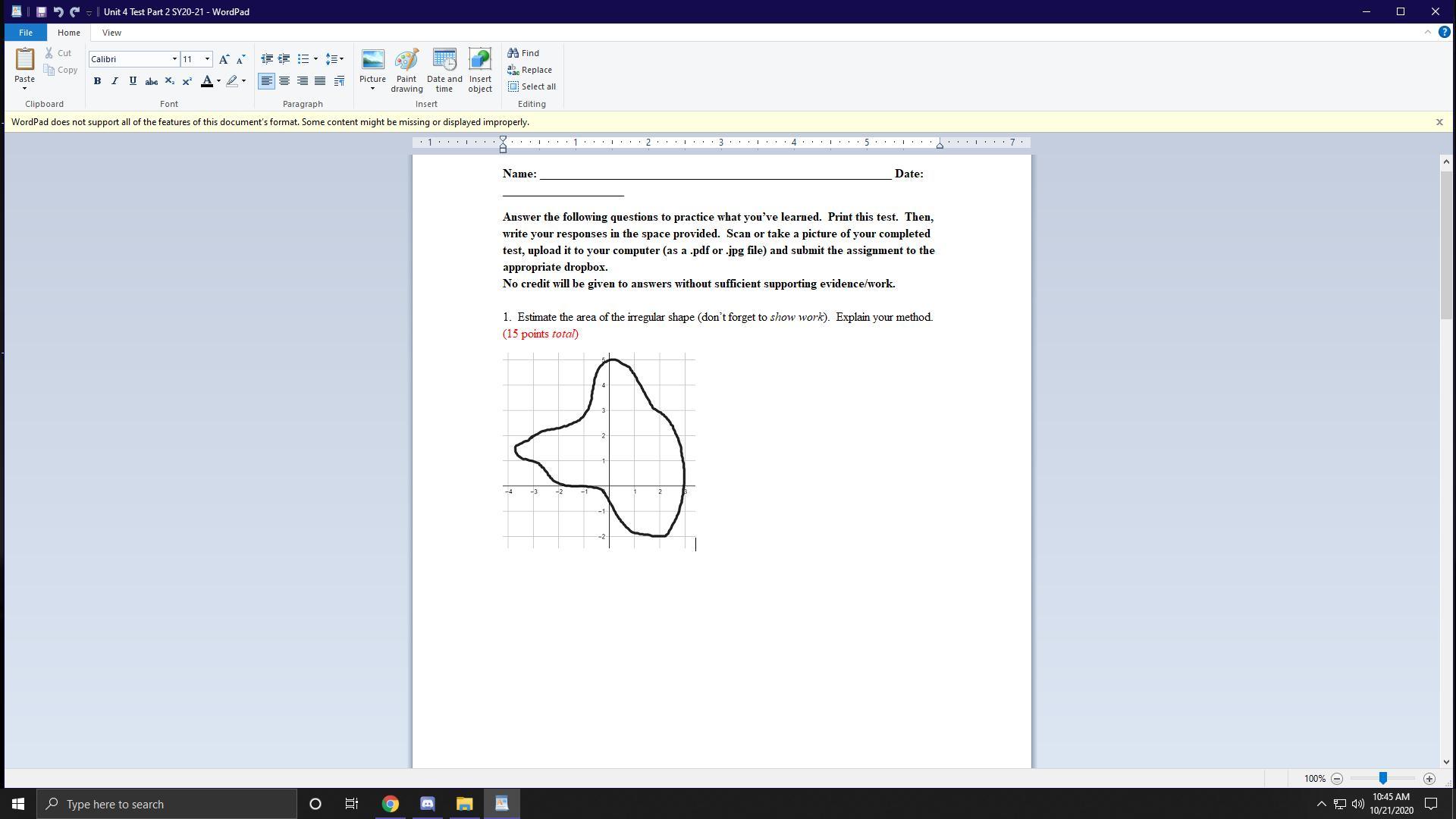The width and height of the screenshot is (1456, 819).
Task: Open the File menu
Action: pos(25,33)
